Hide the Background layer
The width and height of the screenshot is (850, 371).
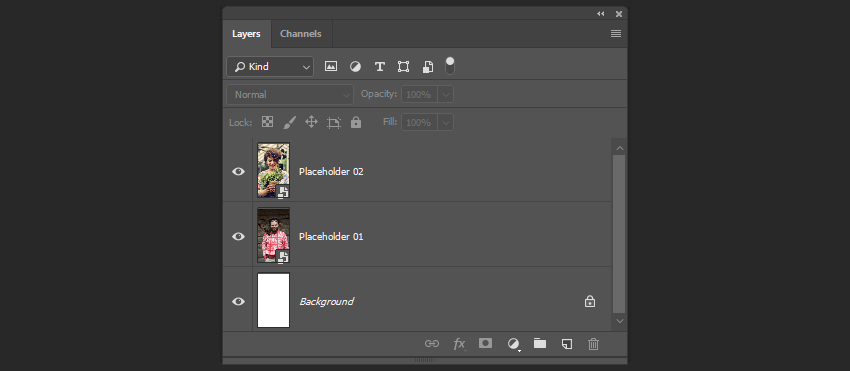pos(238,302)
